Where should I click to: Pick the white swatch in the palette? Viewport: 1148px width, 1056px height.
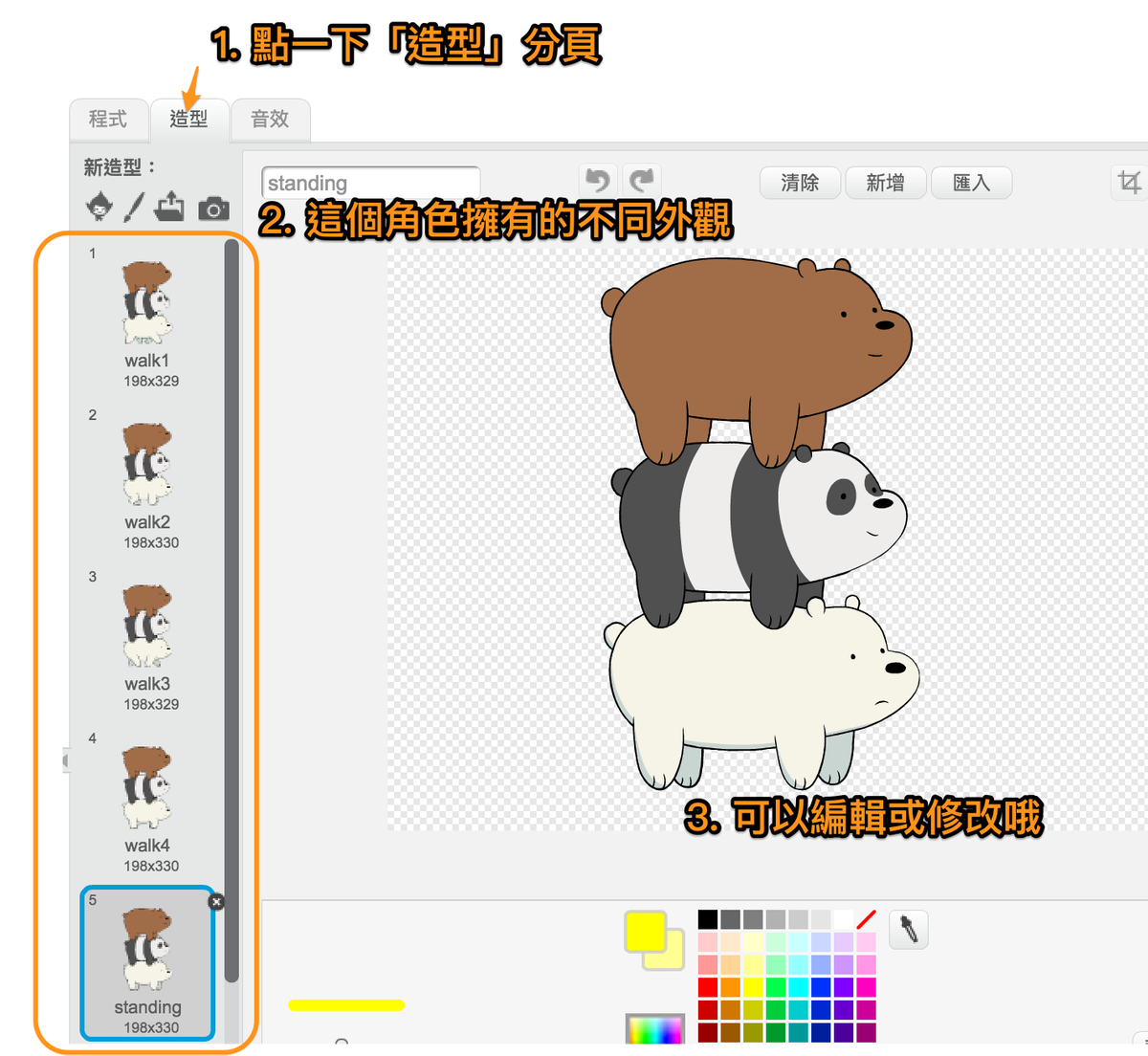point(844,919)
